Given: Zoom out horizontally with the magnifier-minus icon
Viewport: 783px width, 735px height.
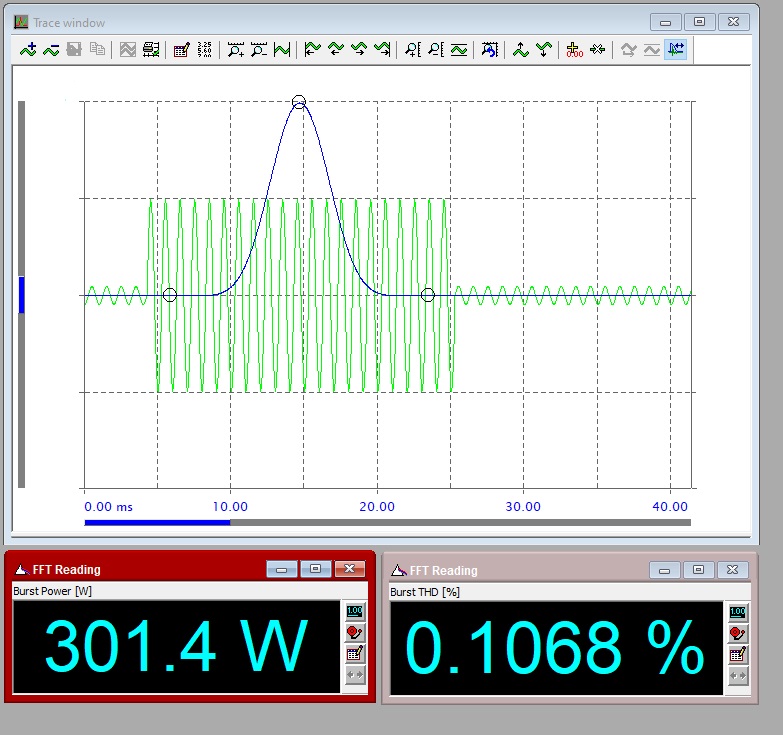Looking at the screenshot, I should [x=259, y=49].
